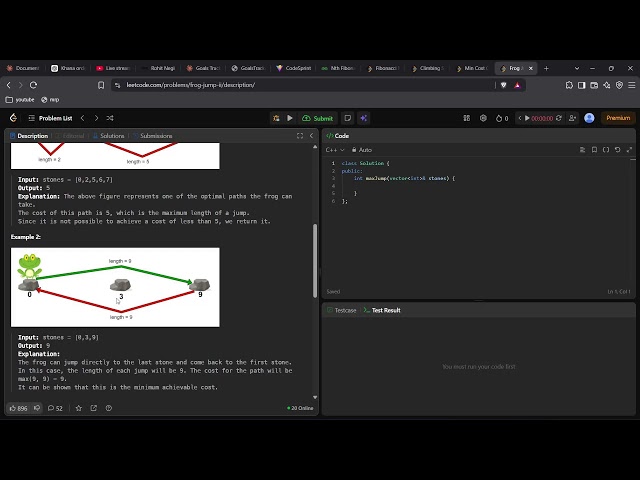The height and width of the screenshot is (480, 640).
Task: Click the description panel scrollbar
Action: [x=315, y=260]
